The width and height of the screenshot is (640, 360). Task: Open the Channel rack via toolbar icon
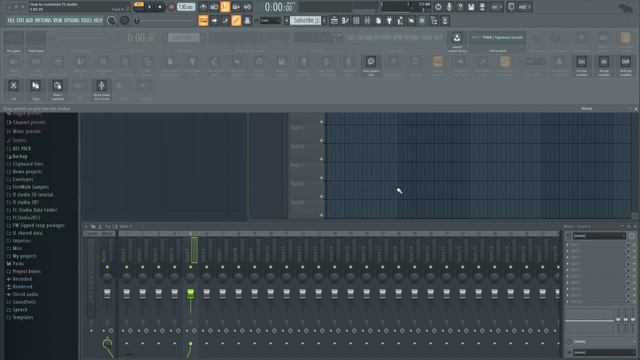pos(356,20)
